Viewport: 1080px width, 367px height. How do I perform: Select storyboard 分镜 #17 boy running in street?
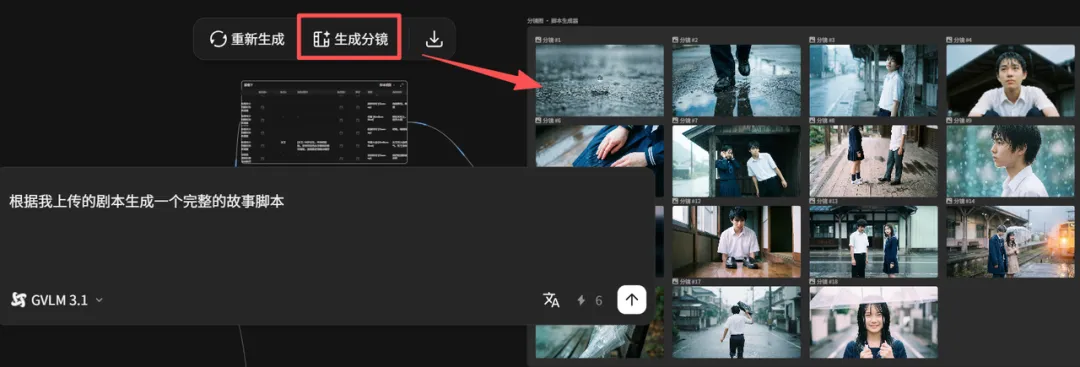pos(736,322)
